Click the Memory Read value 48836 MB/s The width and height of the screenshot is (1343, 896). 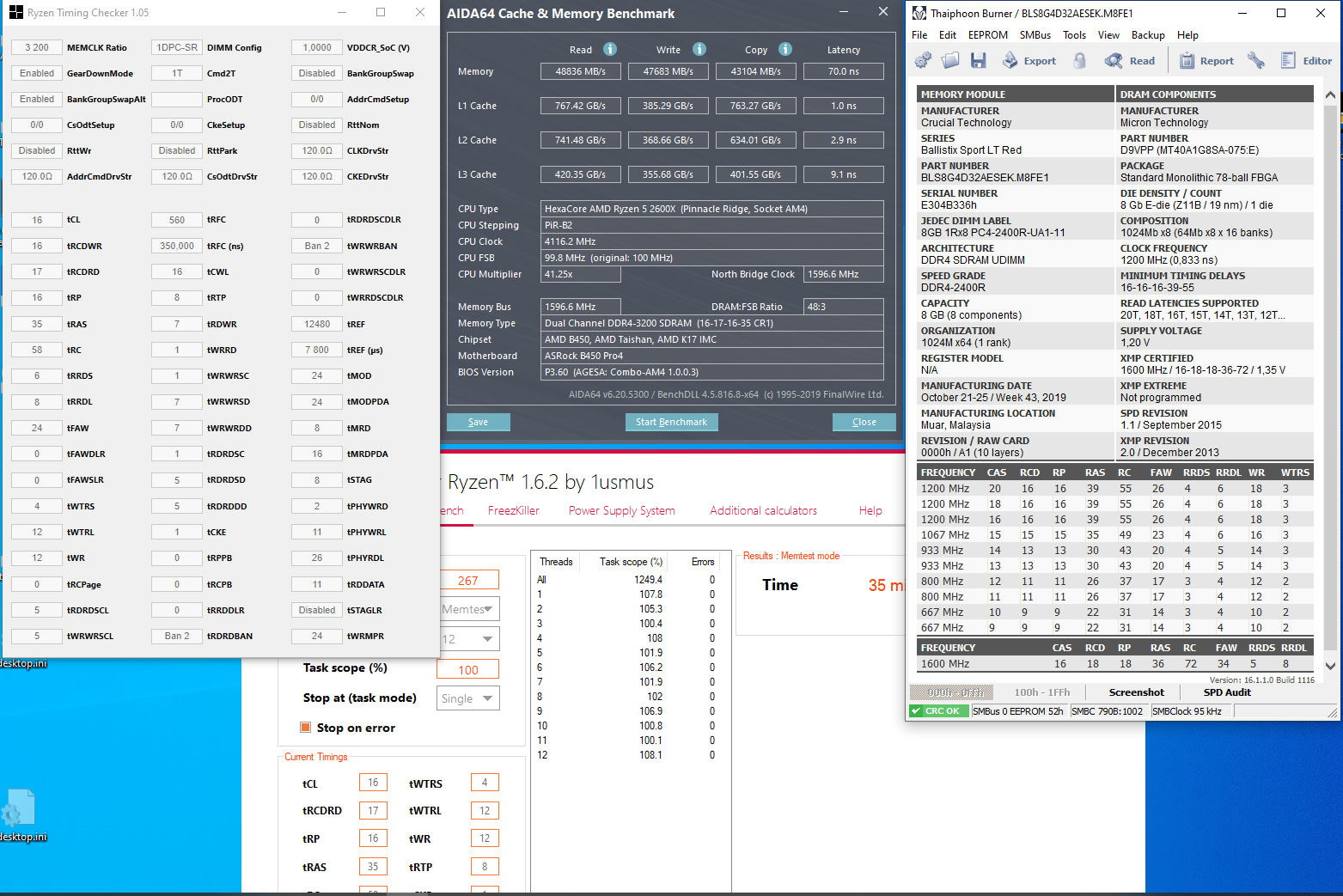(x=581, y=71)
